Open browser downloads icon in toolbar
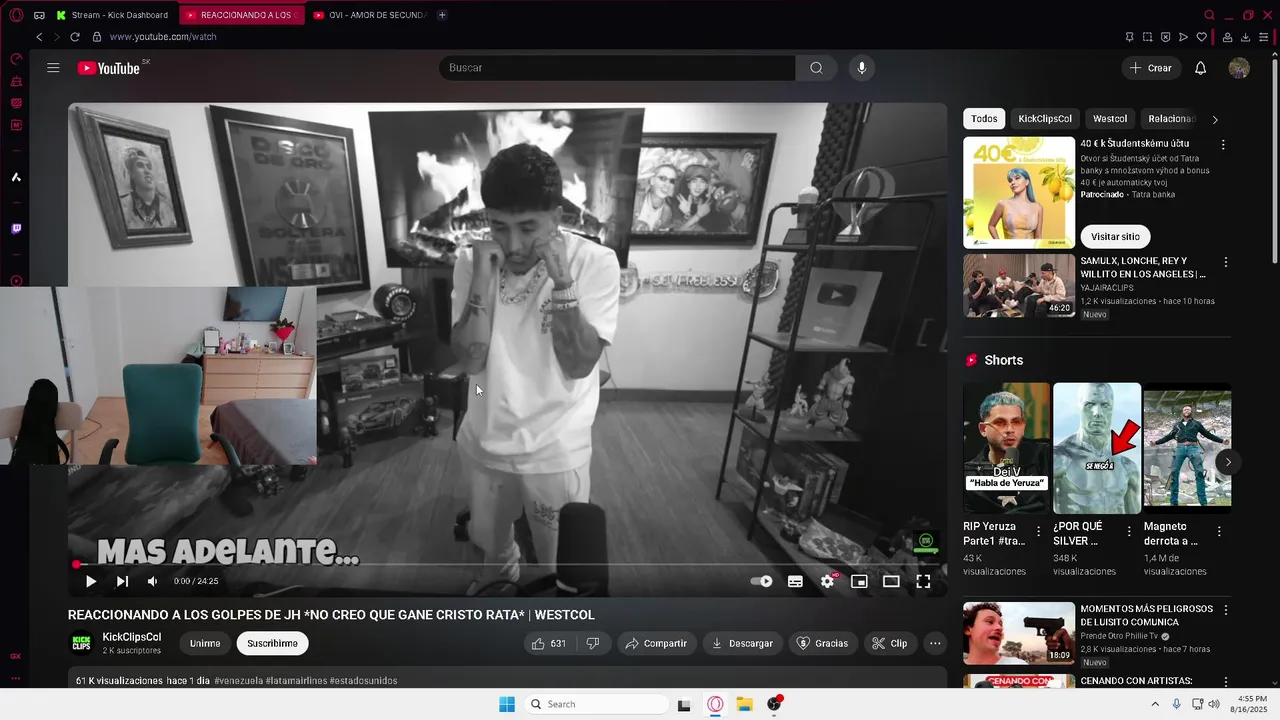The height and width of the screenshot is (720, 1280). click(x=1246, y=37)
